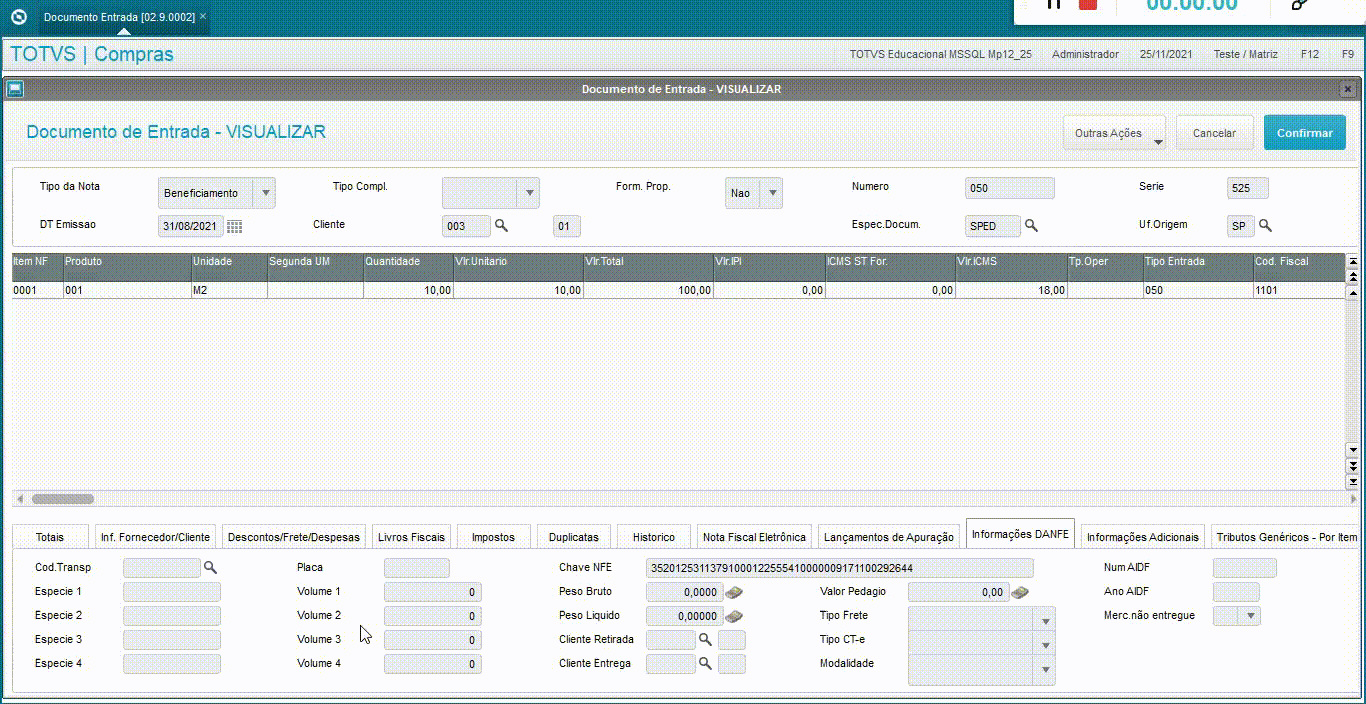This screenshot has width=1366, height=704.
Task: Click the recorder stop button
Action: [1087, 4]
